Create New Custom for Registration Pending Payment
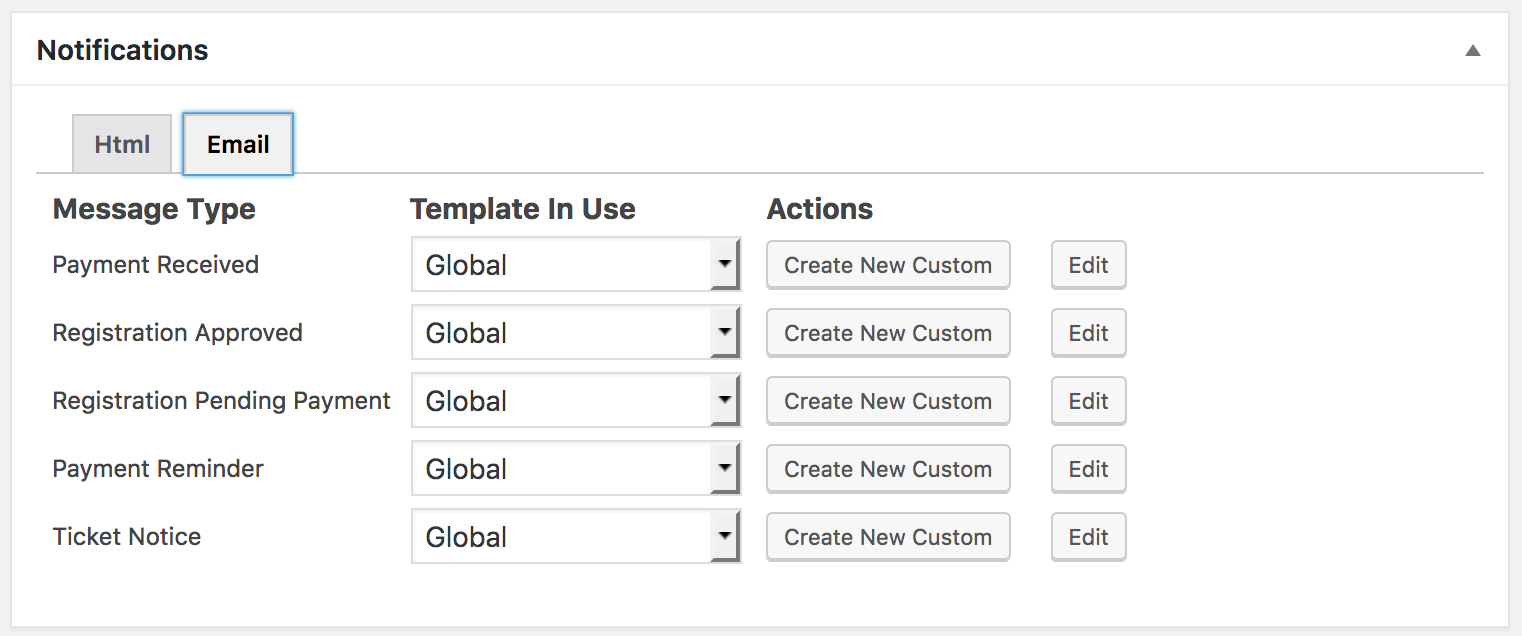 pyautogui.click(x=888, y=401)
